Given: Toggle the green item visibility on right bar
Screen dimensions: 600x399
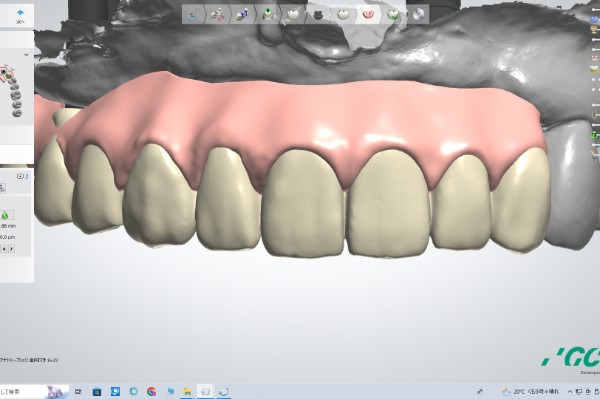Looking at the screenshot, I should [594, 134].
